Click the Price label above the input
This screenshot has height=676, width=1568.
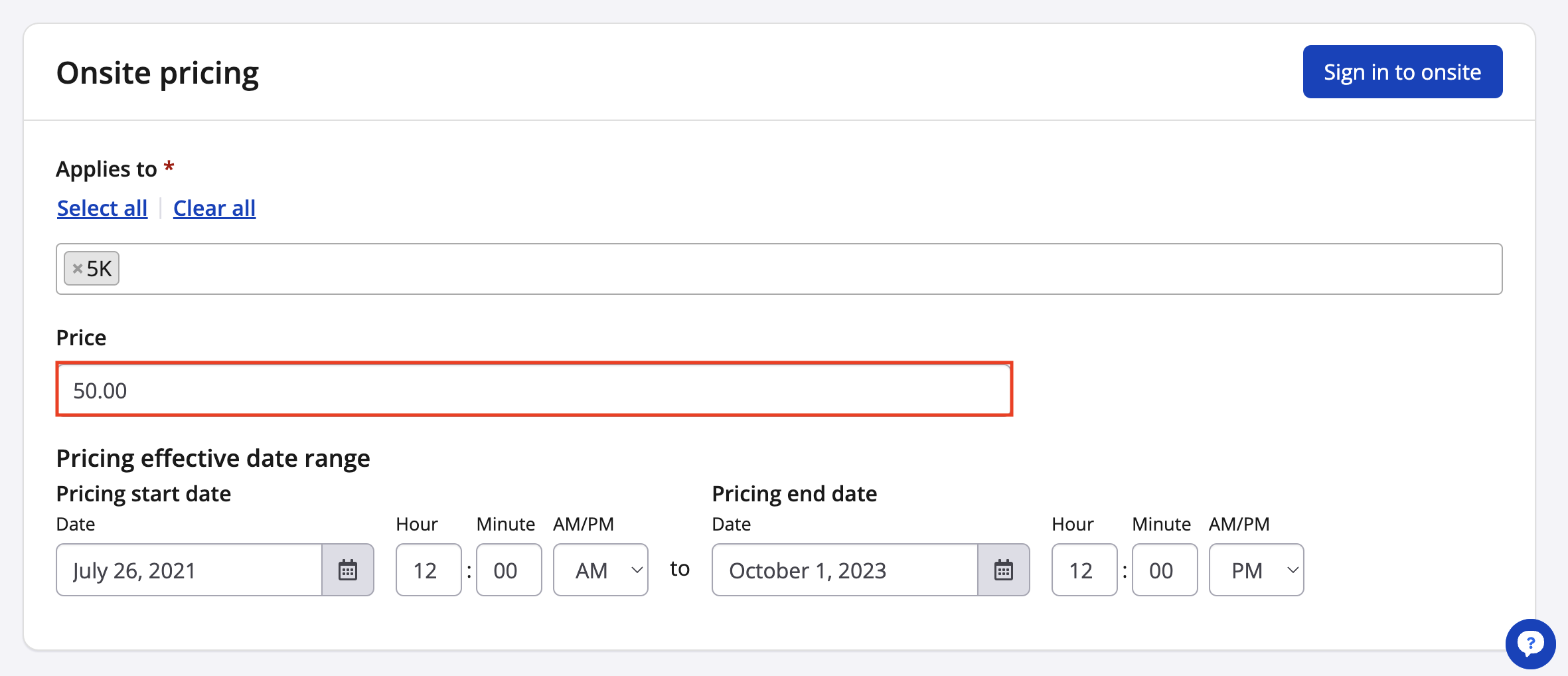click(81, 338)
